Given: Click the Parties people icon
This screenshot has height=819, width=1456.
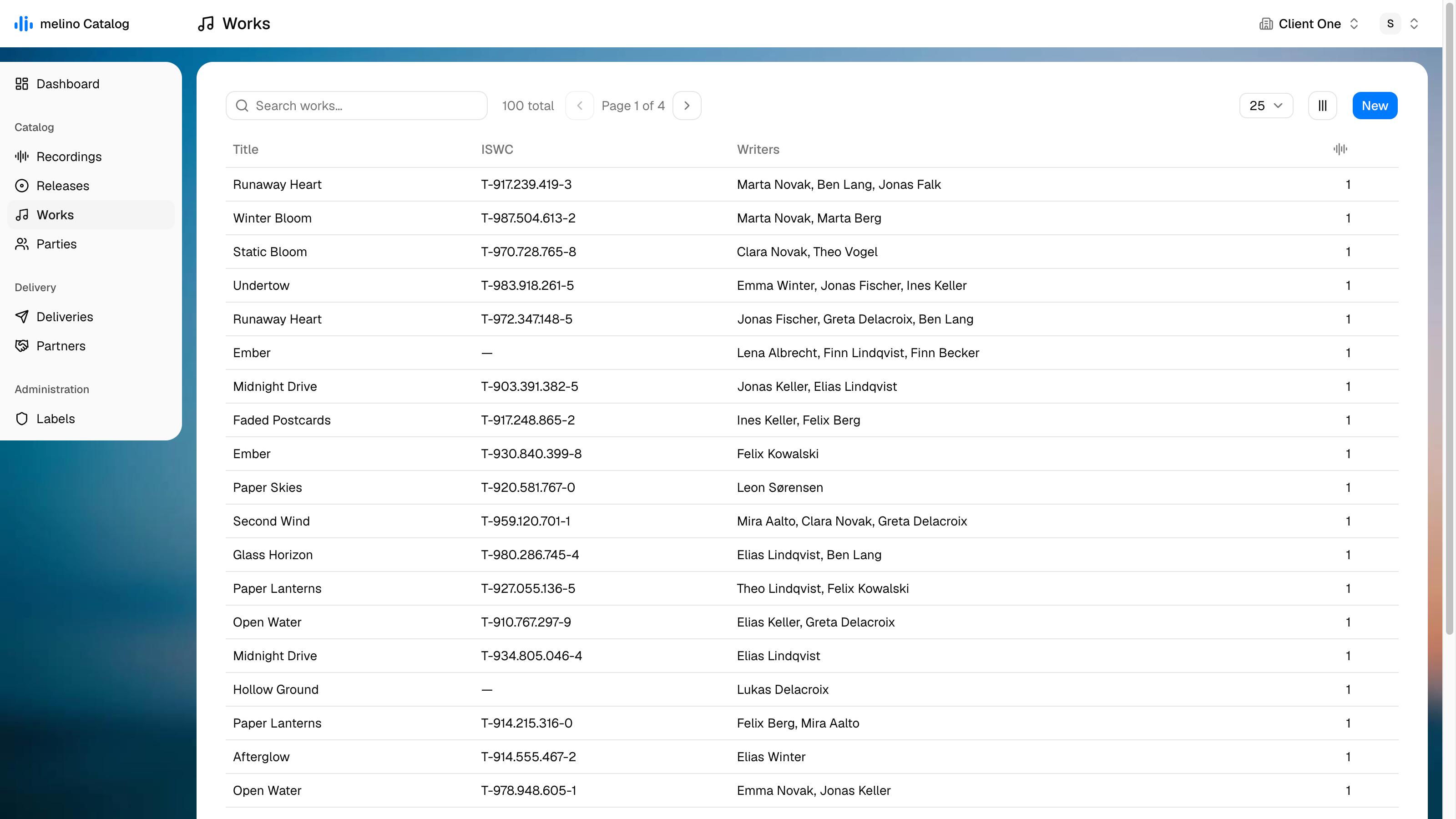Looking at the screenshot, I should [21, 244].
